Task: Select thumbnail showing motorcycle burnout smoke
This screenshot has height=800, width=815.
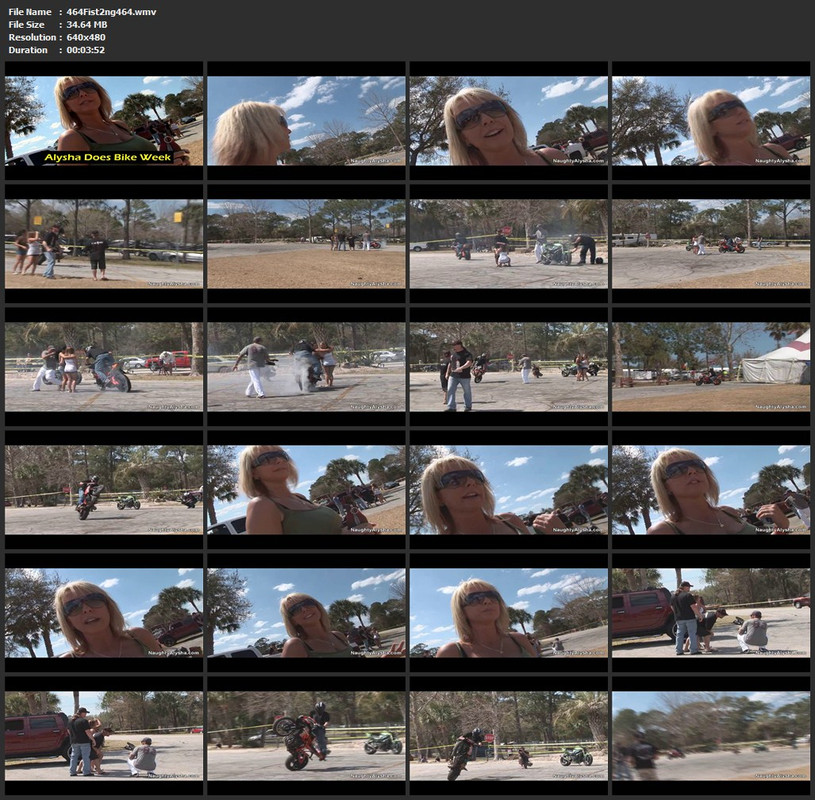Action: pos(306,367)
